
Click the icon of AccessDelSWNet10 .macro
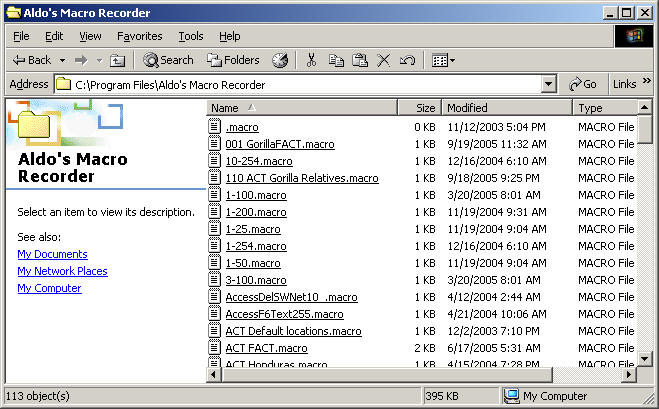click(x=214, y=297)
